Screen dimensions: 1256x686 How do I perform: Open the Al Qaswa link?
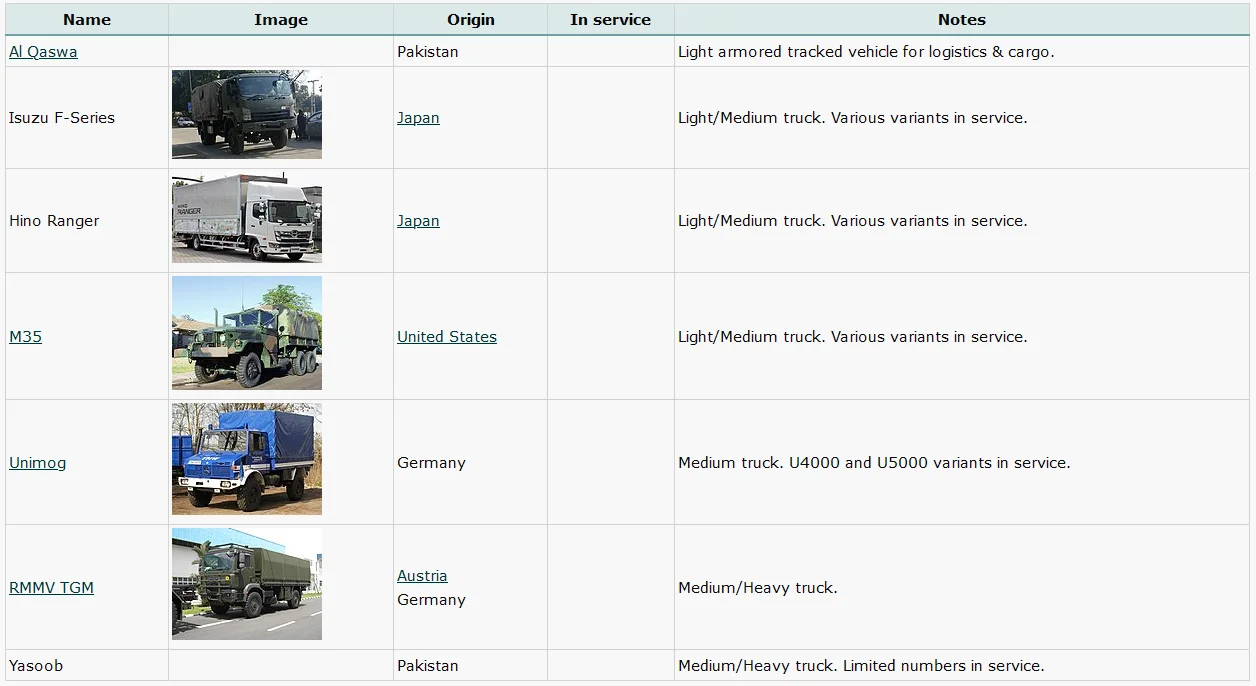(x=43, y=52)
